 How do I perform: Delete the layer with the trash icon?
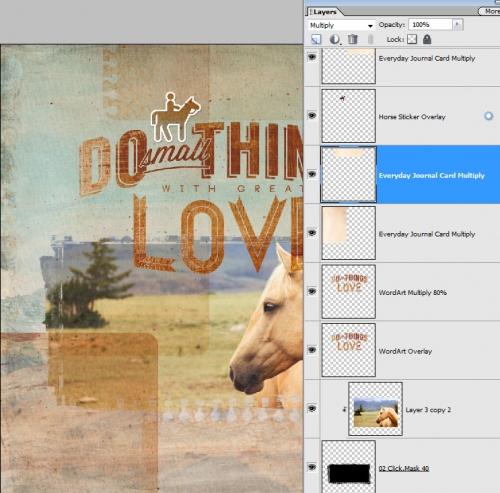point(353,39)
